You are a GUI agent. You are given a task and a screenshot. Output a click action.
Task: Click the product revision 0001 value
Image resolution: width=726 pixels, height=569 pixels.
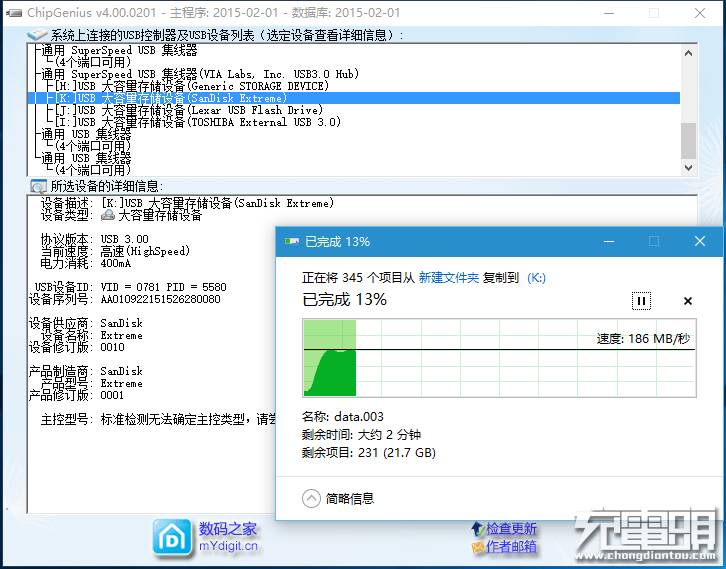[x=113, y=395]
